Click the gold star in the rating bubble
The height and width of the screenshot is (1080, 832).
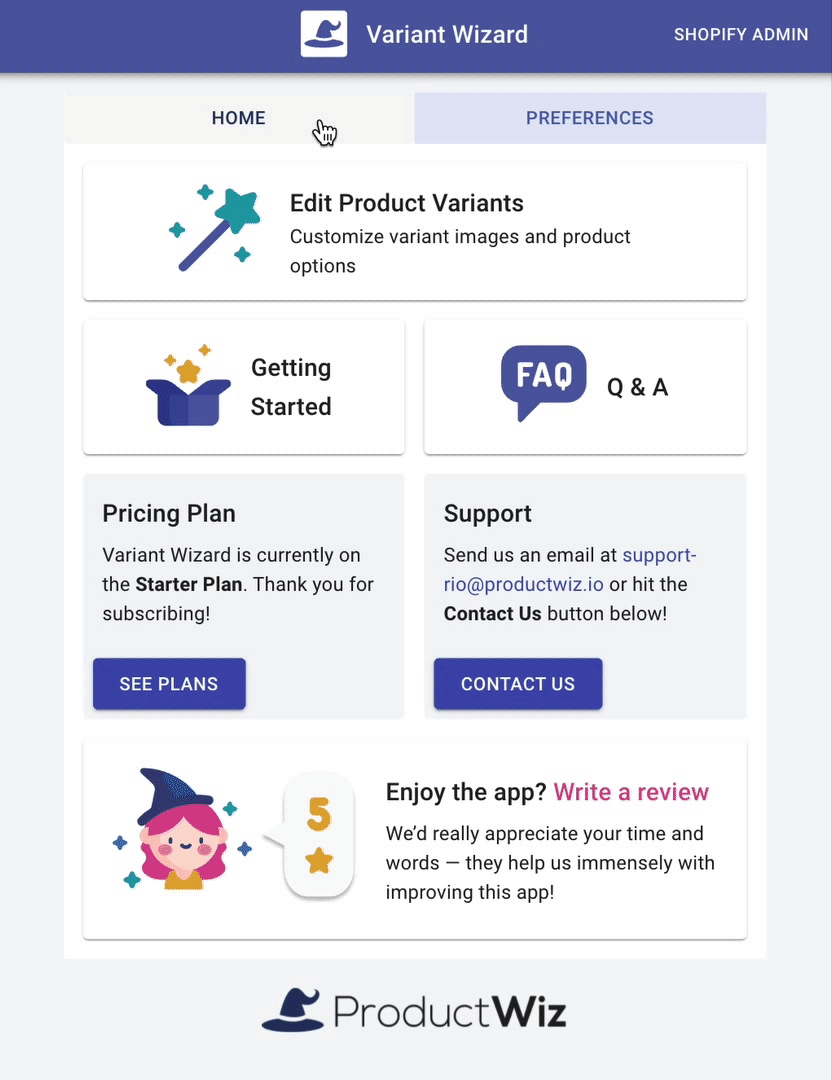(x=319, y=860)
